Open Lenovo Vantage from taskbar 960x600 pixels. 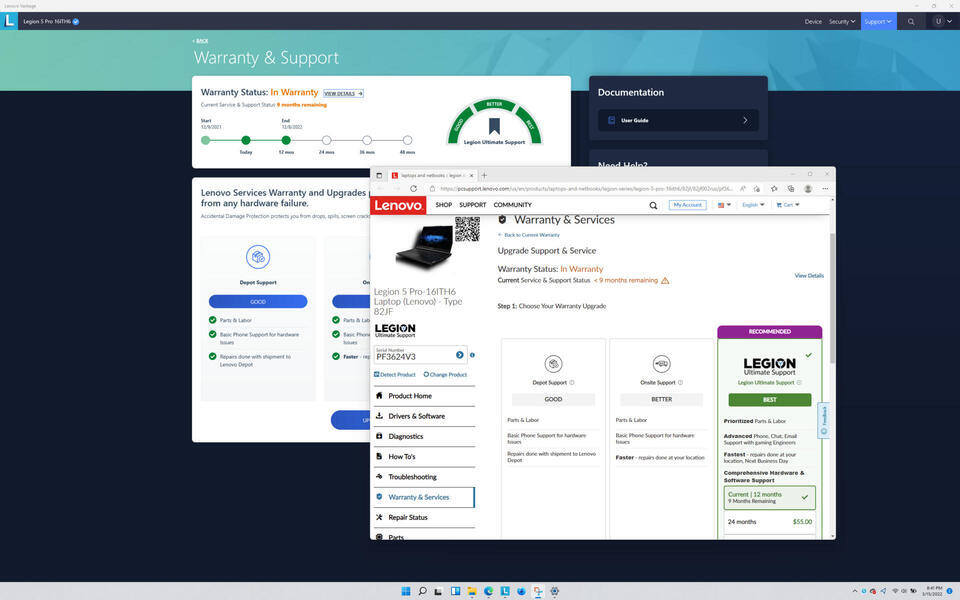[505, 591]
